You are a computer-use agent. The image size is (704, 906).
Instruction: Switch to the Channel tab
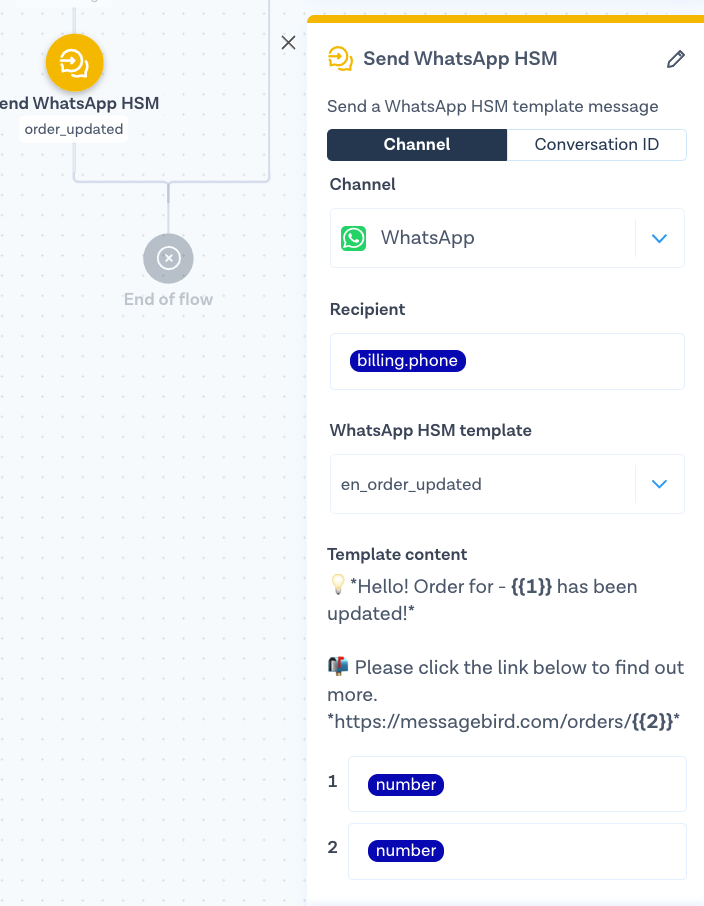pos(417,145)
